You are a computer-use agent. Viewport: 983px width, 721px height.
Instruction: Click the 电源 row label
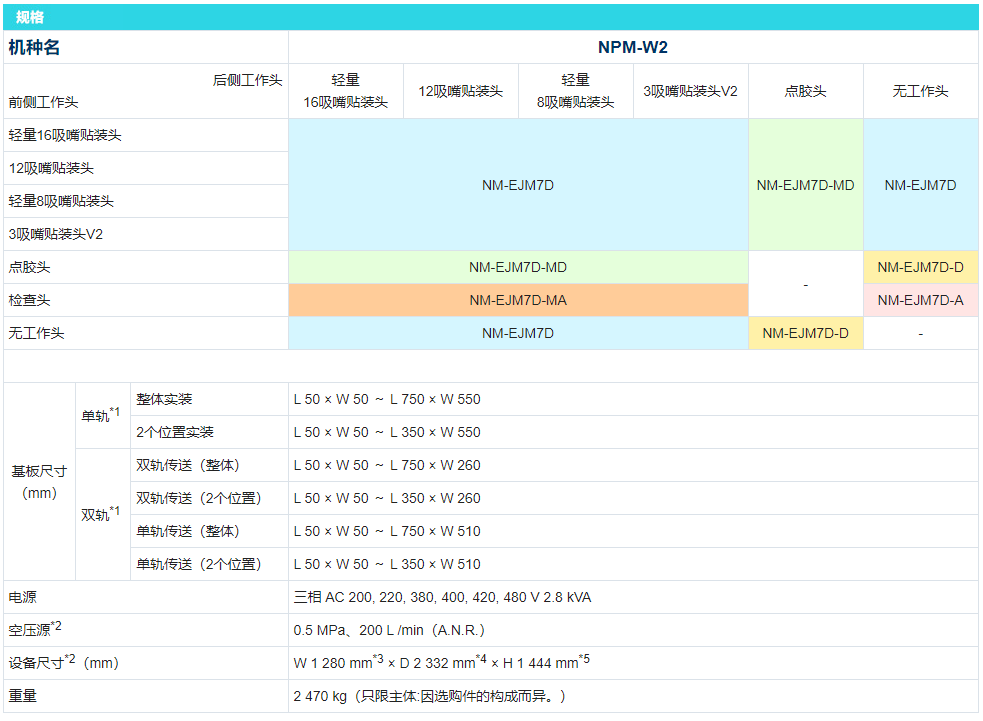pos(22,597)
